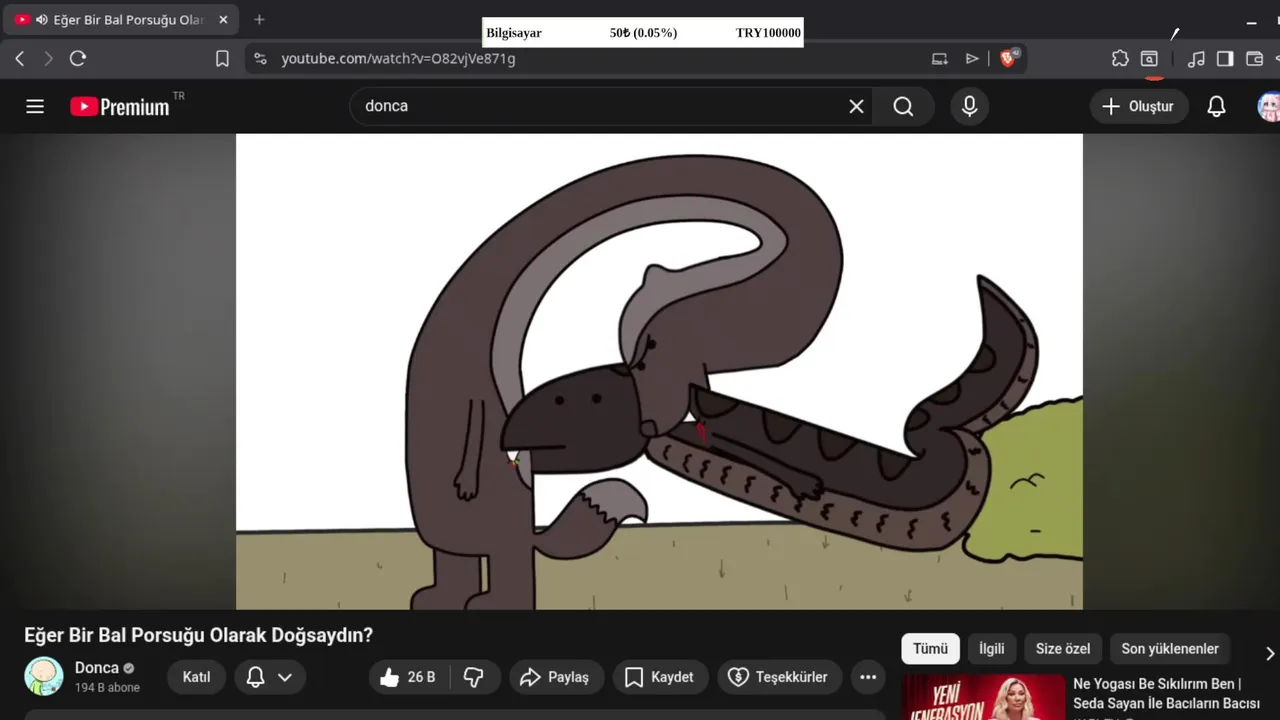
Task: Click the share/send arrow icon in the address bar
Action: click(x=972, y=59)
